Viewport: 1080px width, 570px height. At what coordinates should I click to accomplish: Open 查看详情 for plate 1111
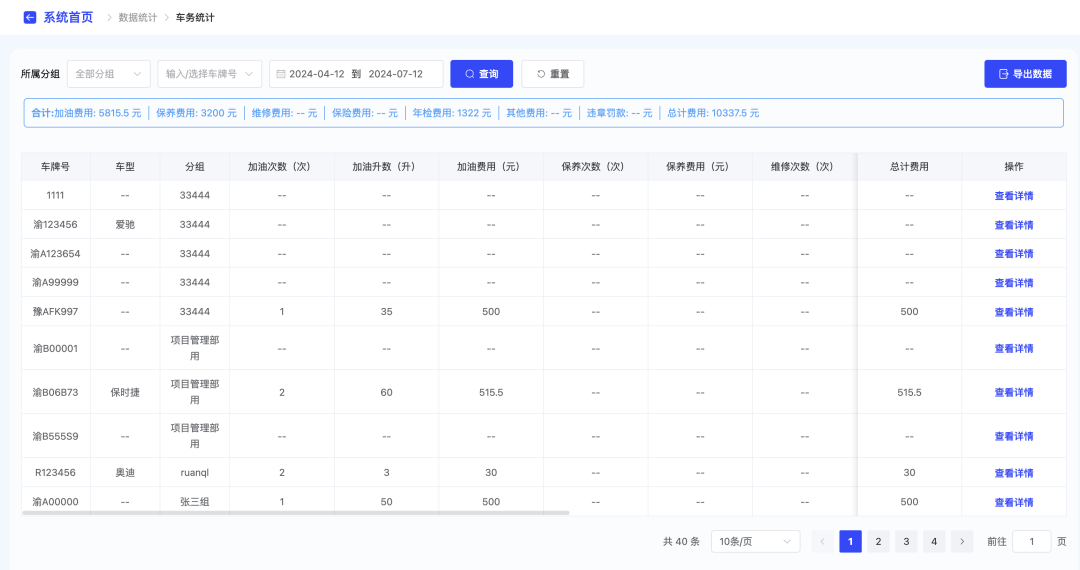1014,196
